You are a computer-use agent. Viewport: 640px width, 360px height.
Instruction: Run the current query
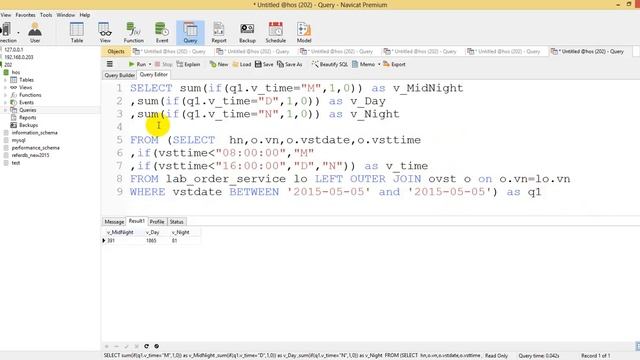pos(138,64)
